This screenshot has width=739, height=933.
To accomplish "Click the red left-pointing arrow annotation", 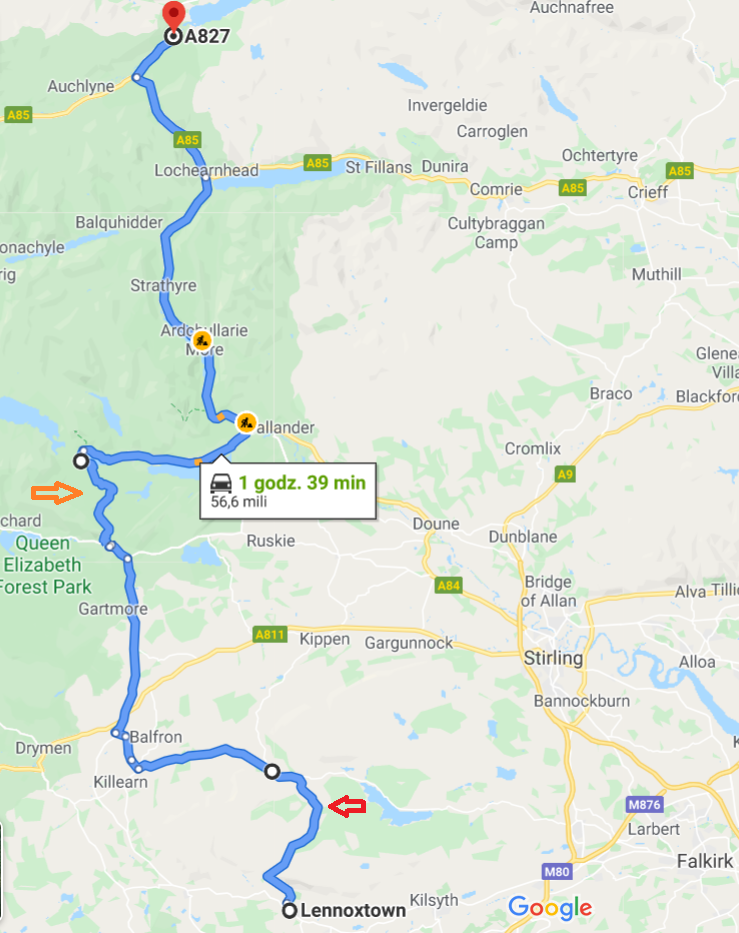I will pyautogui.click(x=347, y=807).
